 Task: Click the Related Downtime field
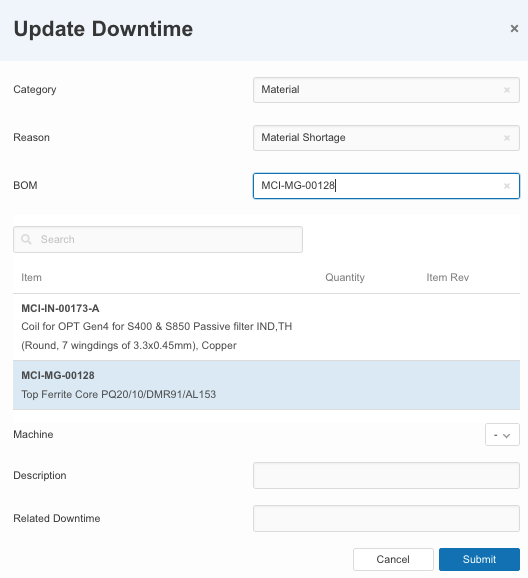(386, 518)
